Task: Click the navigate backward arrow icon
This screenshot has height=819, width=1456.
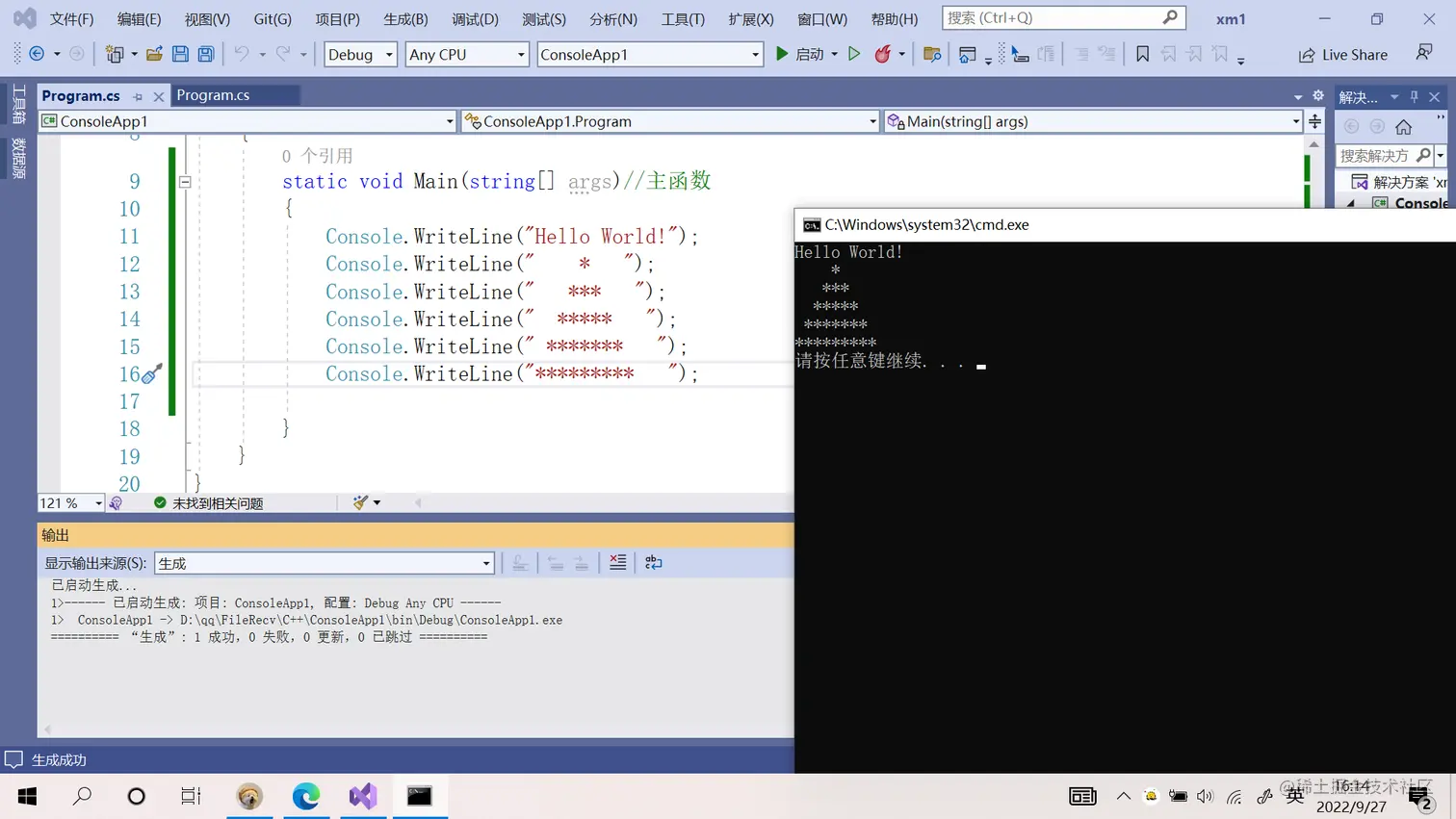Action: point(37,54)
